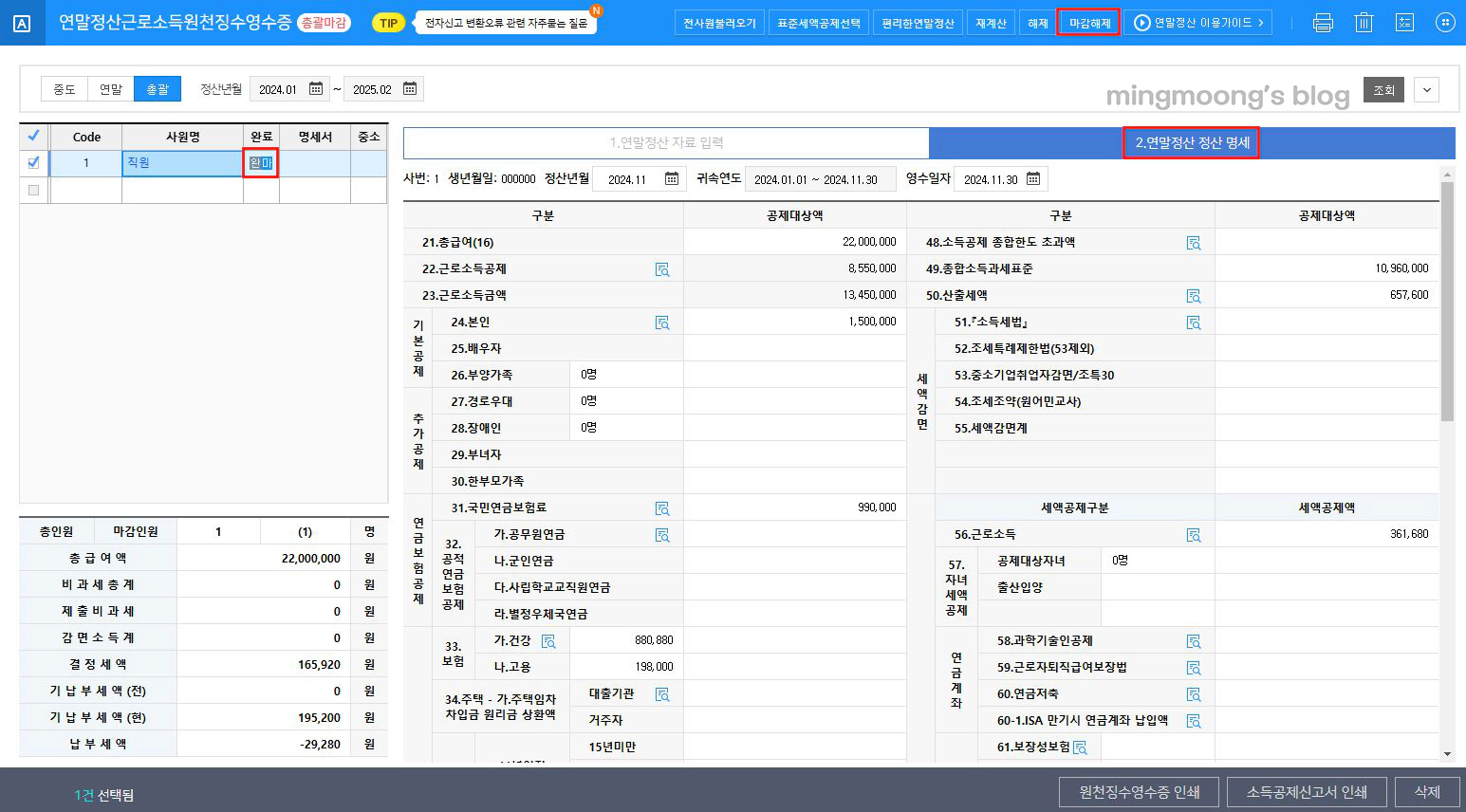The image size is (1466, 812).
Task: Select the 총괄 mode tab
Action: 157,88
